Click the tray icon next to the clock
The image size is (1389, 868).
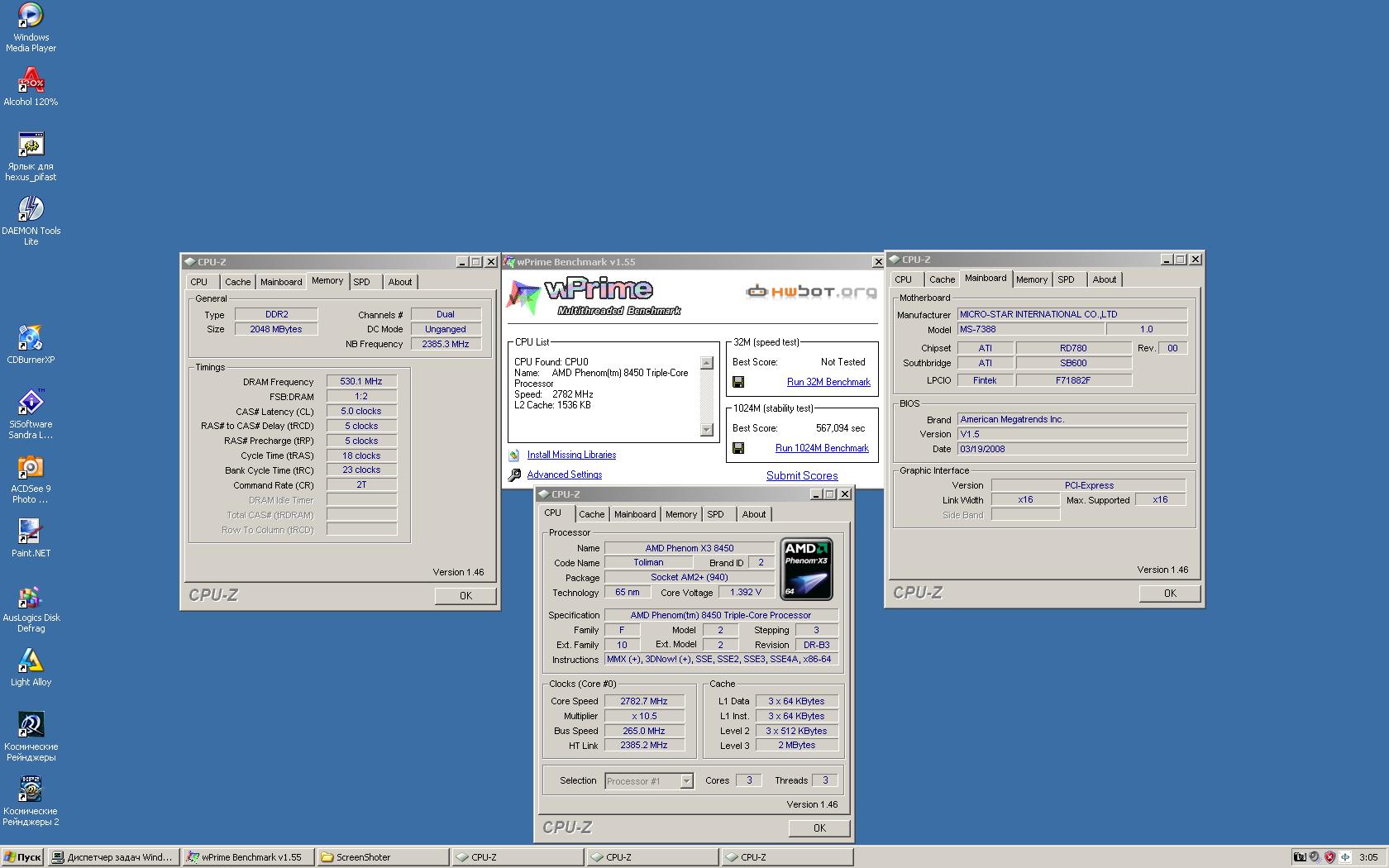[1345, 857]
